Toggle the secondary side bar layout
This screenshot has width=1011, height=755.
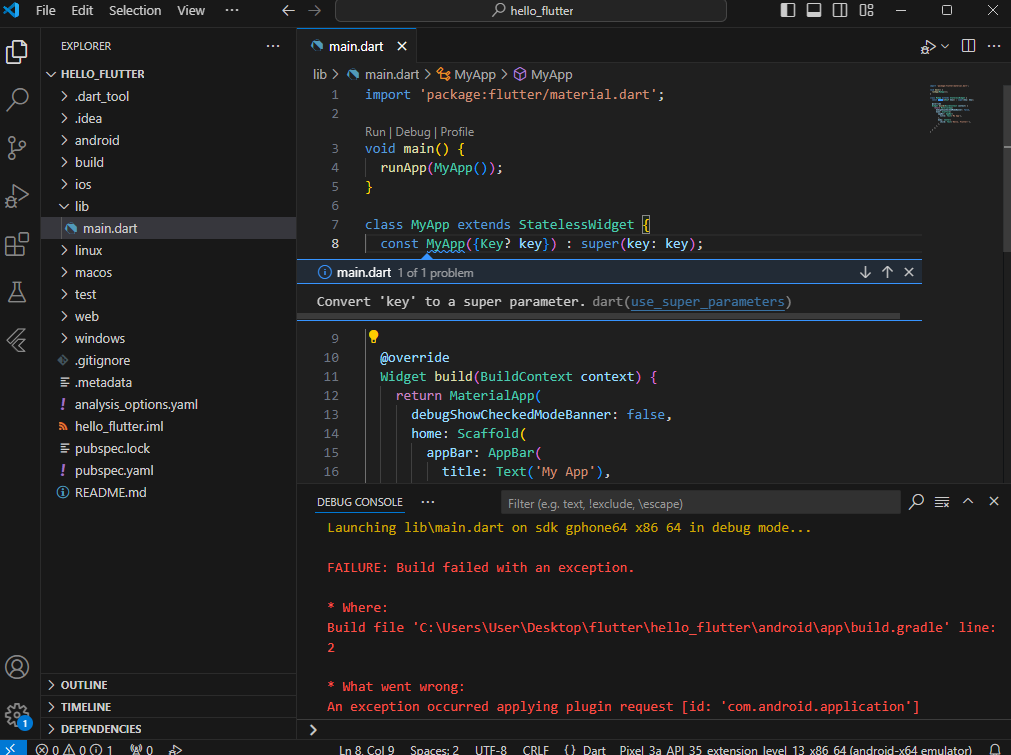coord(839,10)
